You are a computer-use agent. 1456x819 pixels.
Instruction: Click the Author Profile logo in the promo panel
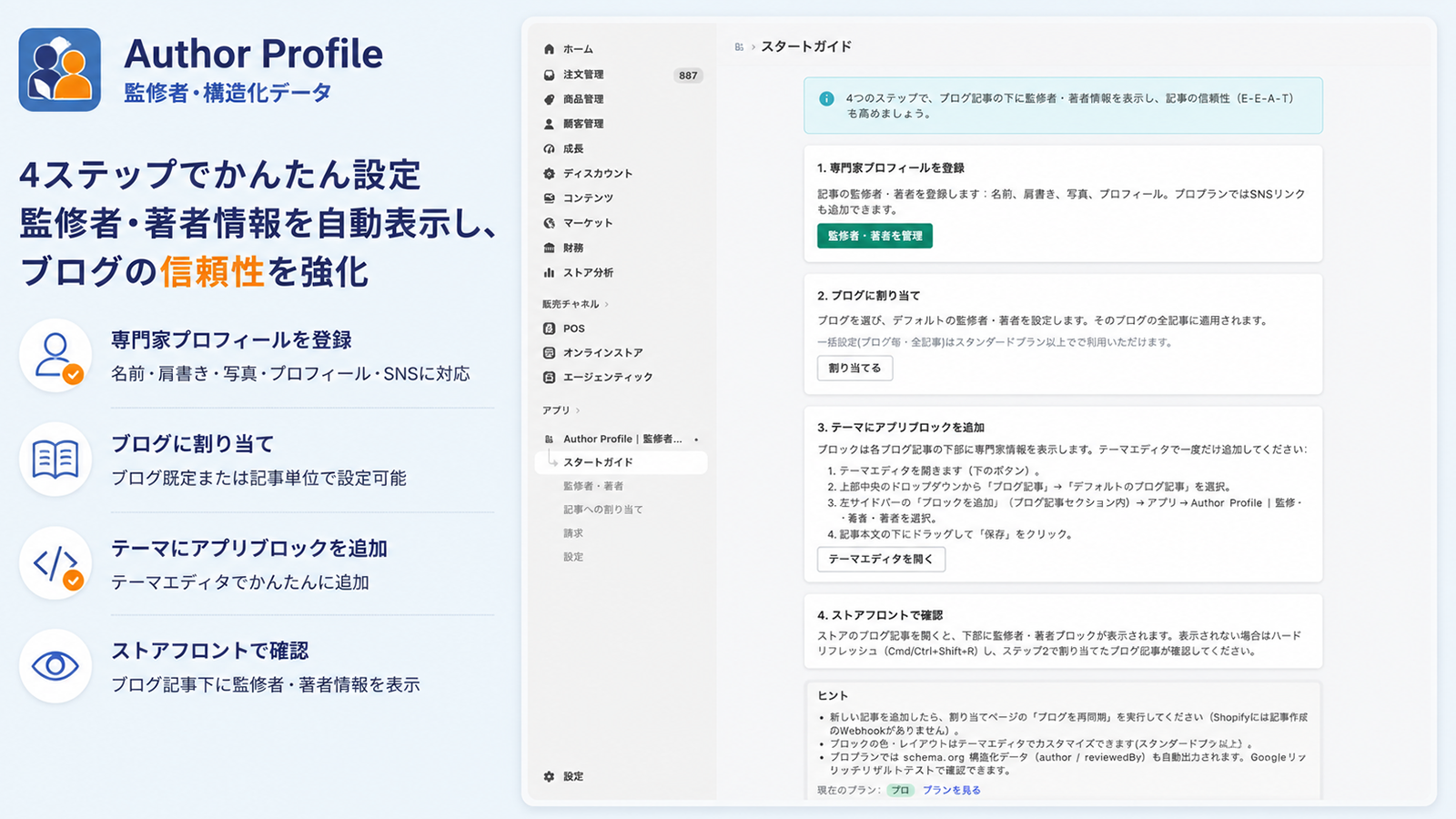[60, 70]
